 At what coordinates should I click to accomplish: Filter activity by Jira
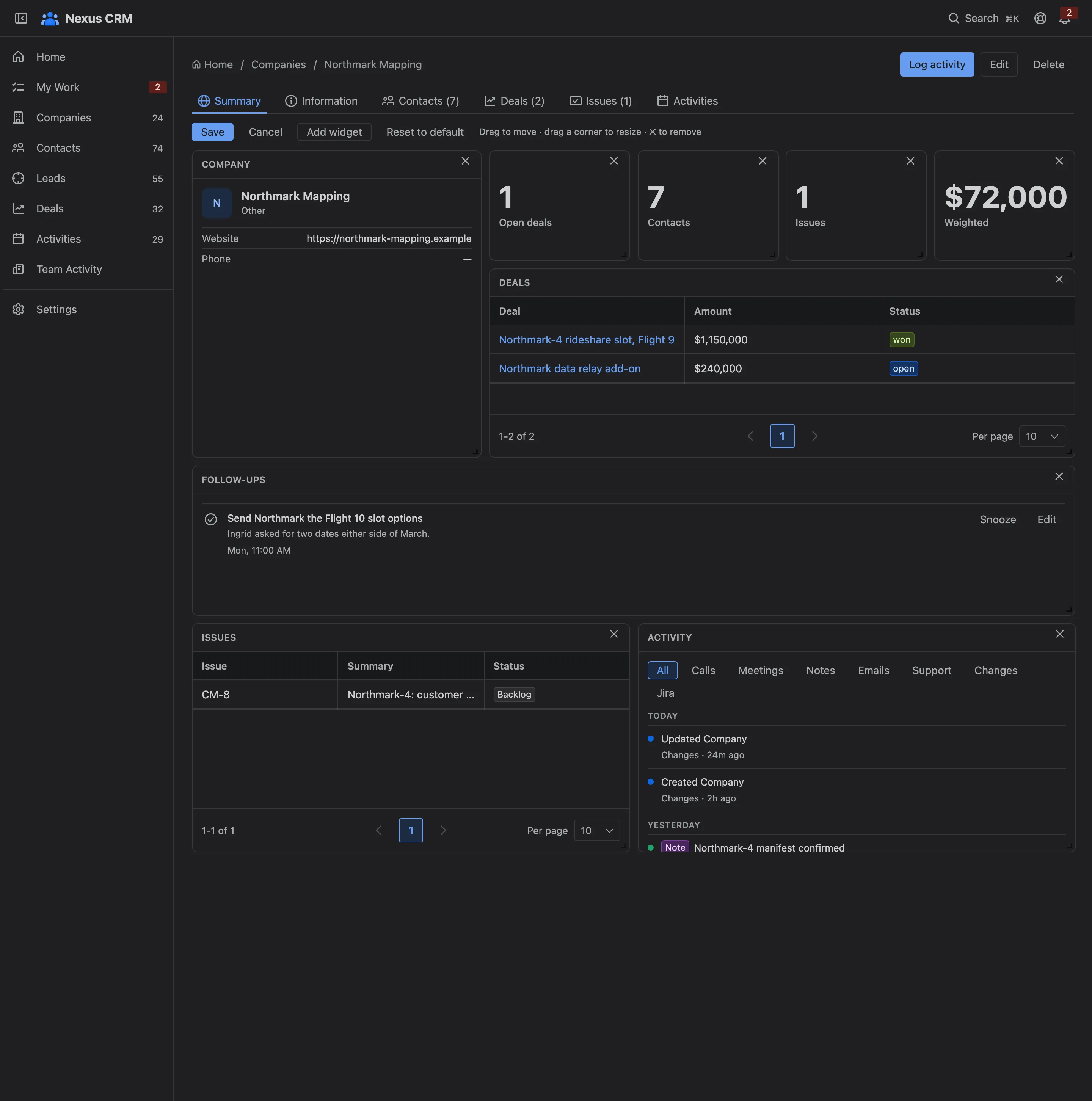(665, 693)
